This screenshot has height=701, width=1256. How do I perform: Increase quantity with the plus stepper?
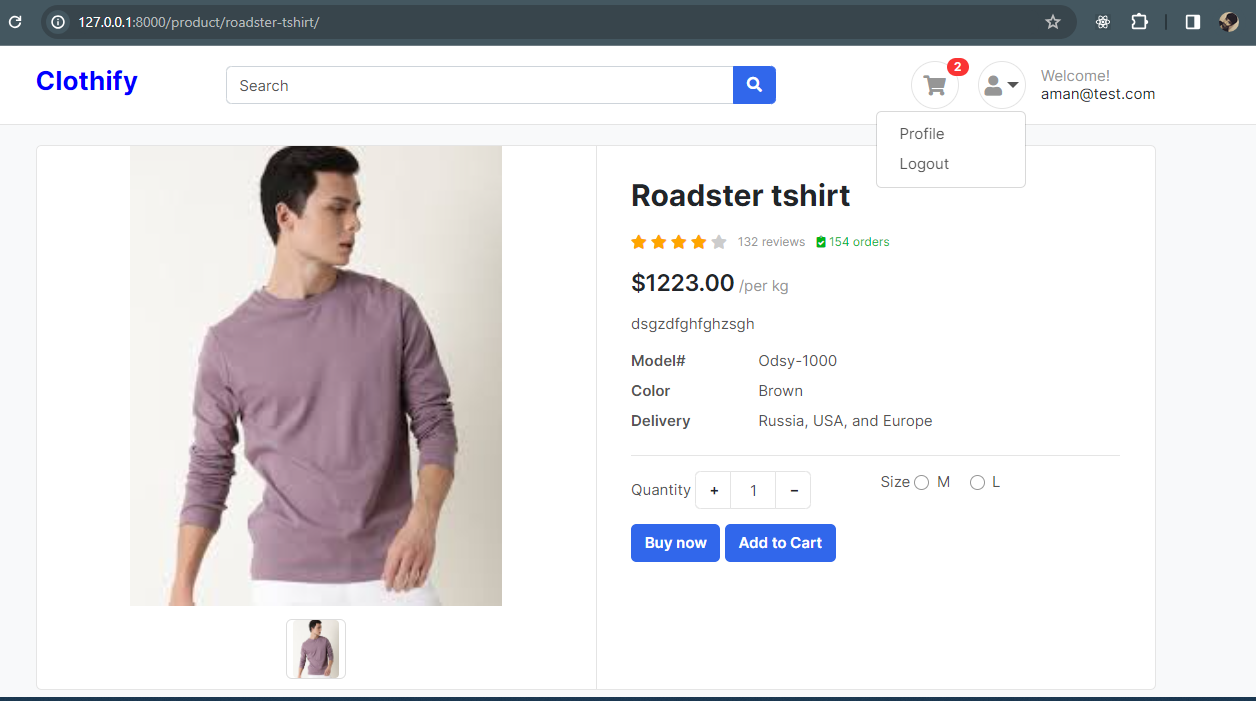[x=713, y=490]
